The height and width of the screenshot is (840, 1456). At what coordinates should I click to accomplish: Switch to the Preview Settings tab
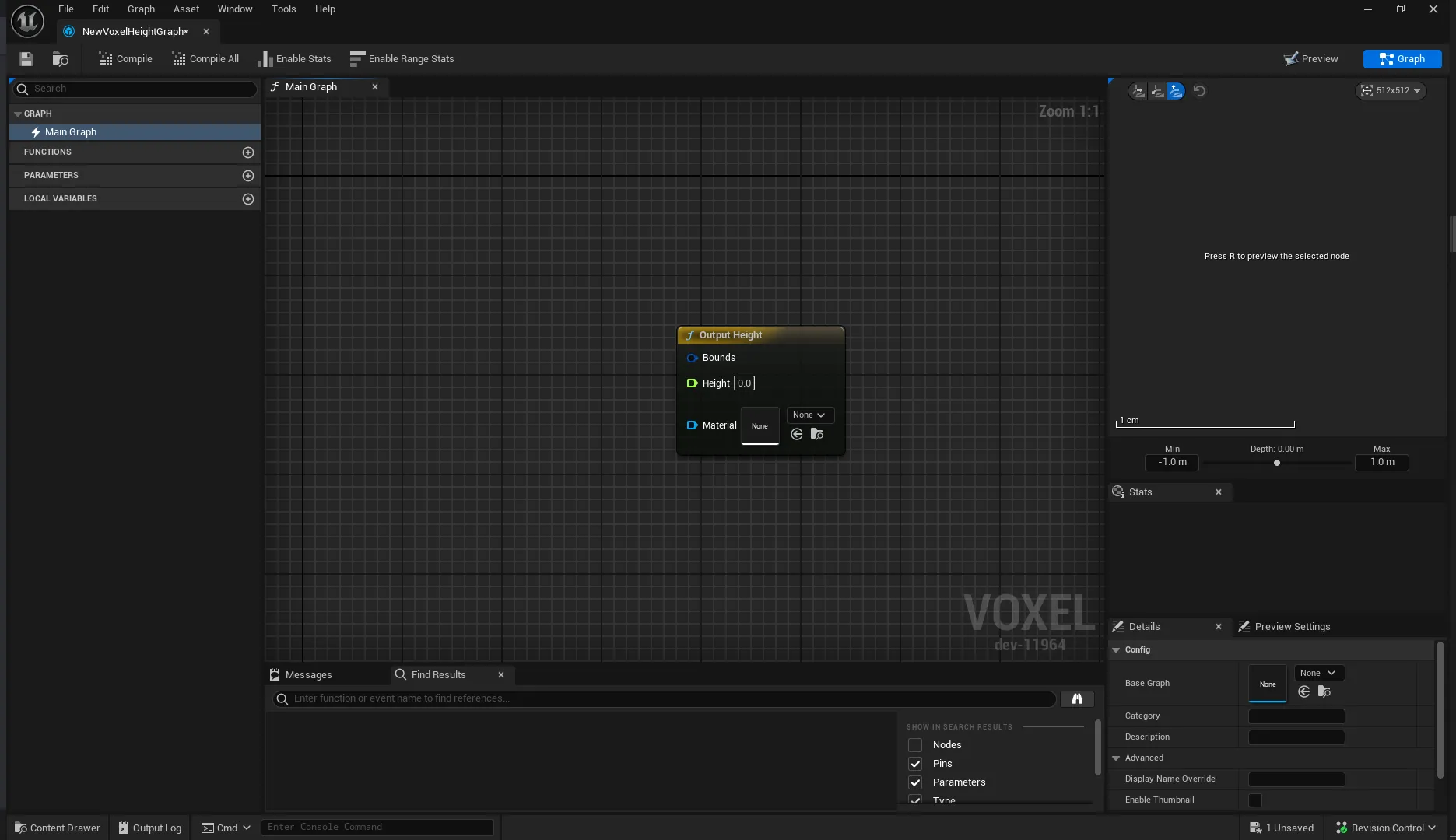1292,626
